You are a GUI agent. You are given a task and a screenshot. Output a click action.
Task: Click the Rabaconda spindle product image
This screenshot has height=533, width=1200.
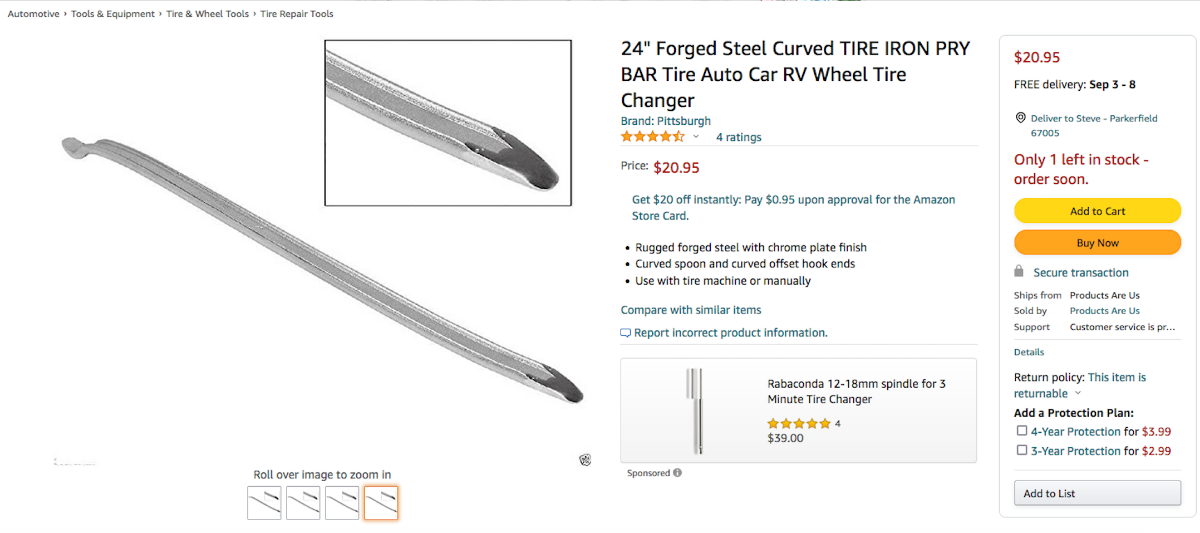693,410
